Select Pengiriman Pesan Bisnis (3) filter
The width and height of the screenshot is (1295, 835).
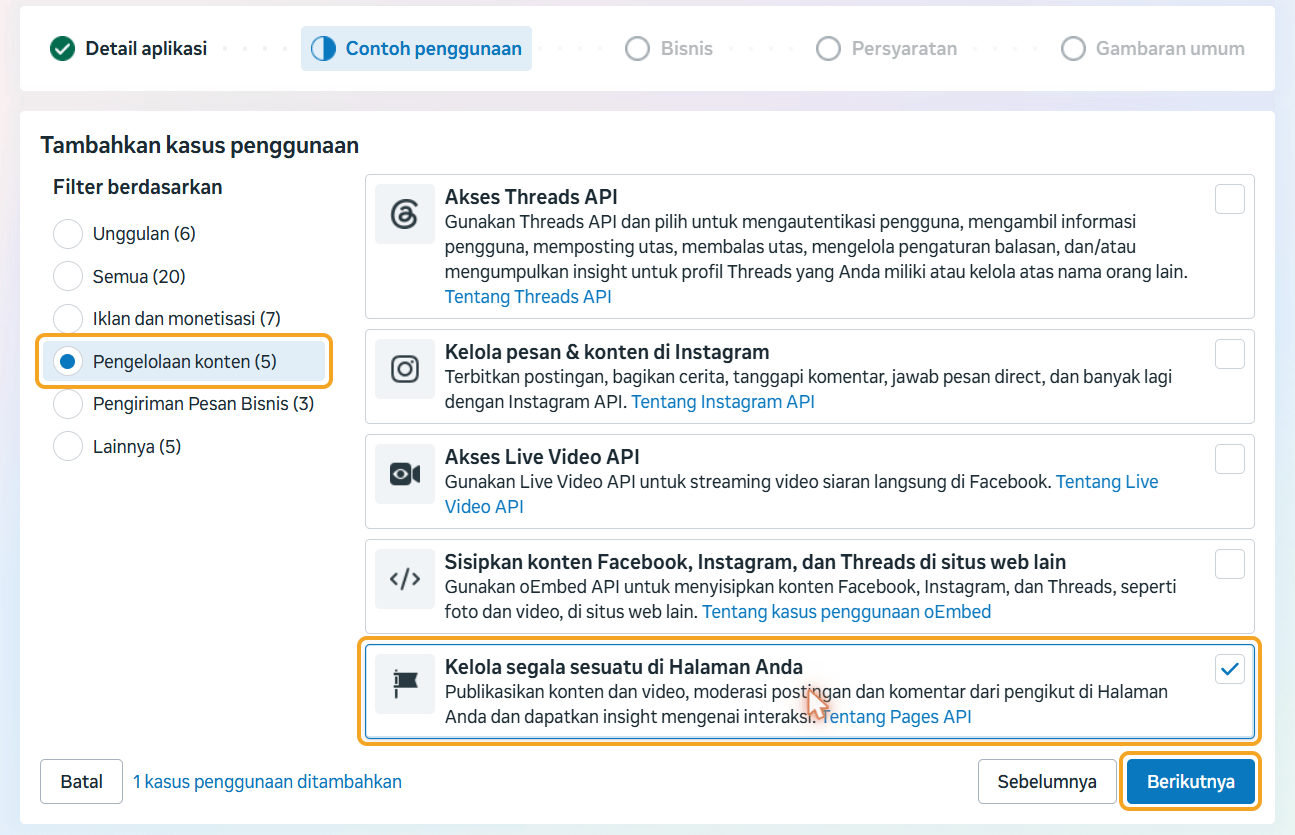tap(68, 404)
